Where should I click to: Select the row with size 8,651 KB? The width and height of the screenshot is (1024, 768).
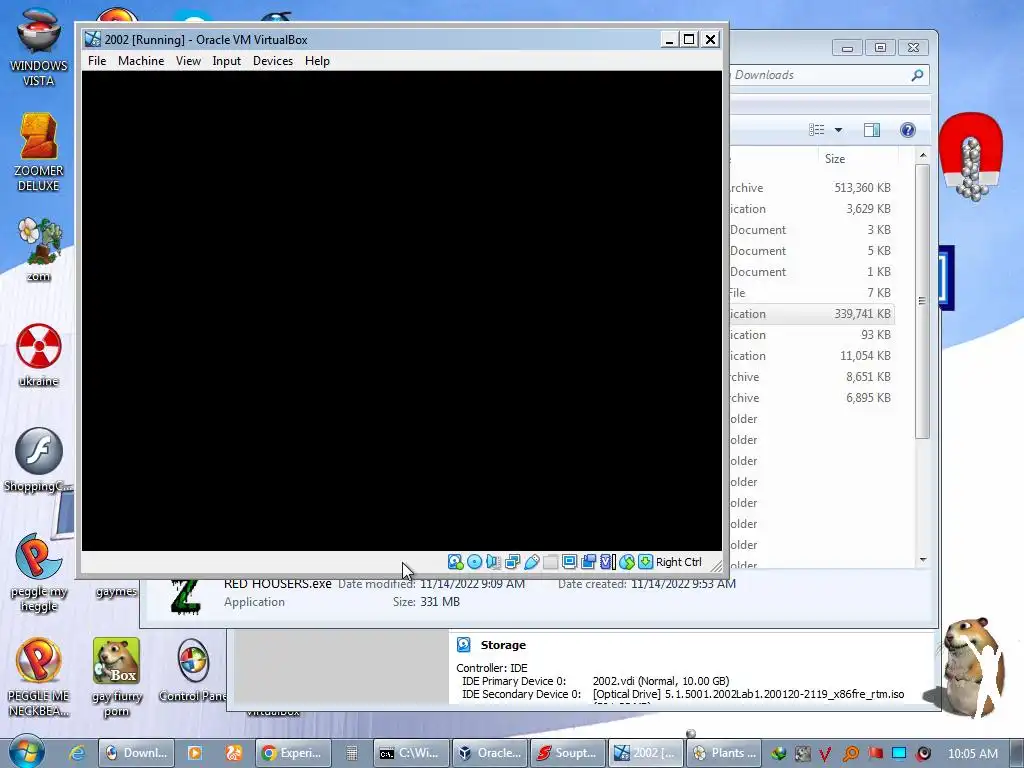(811, 376)
